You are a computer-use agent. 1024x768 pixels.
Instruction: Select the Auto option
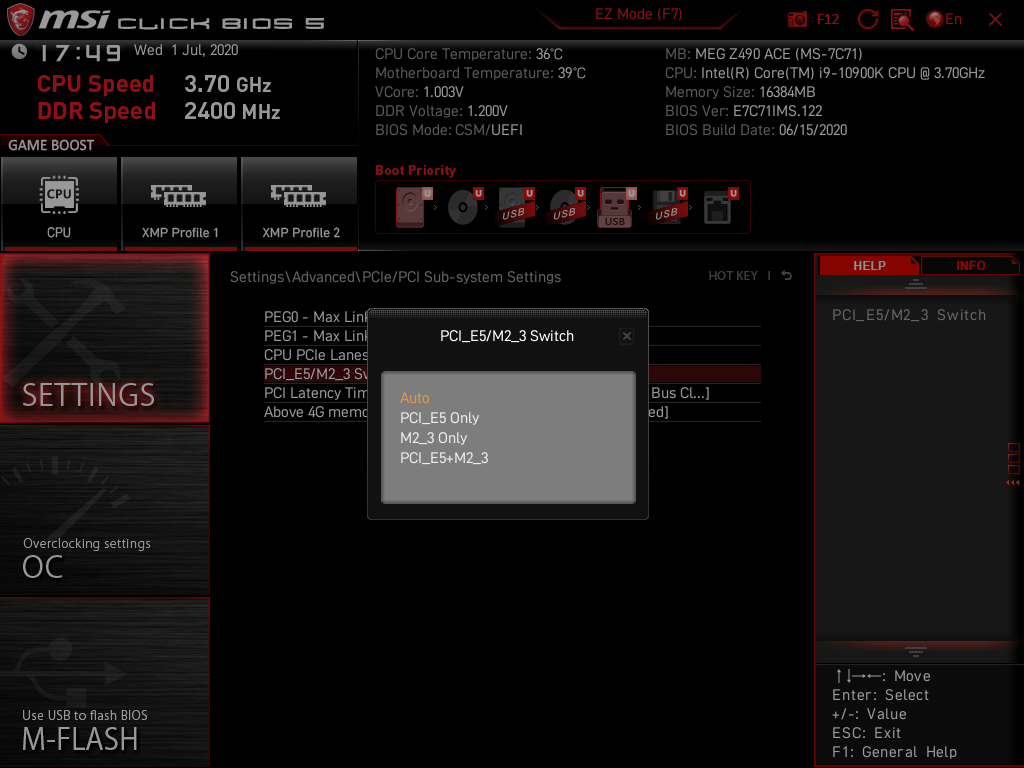[415, 397]
